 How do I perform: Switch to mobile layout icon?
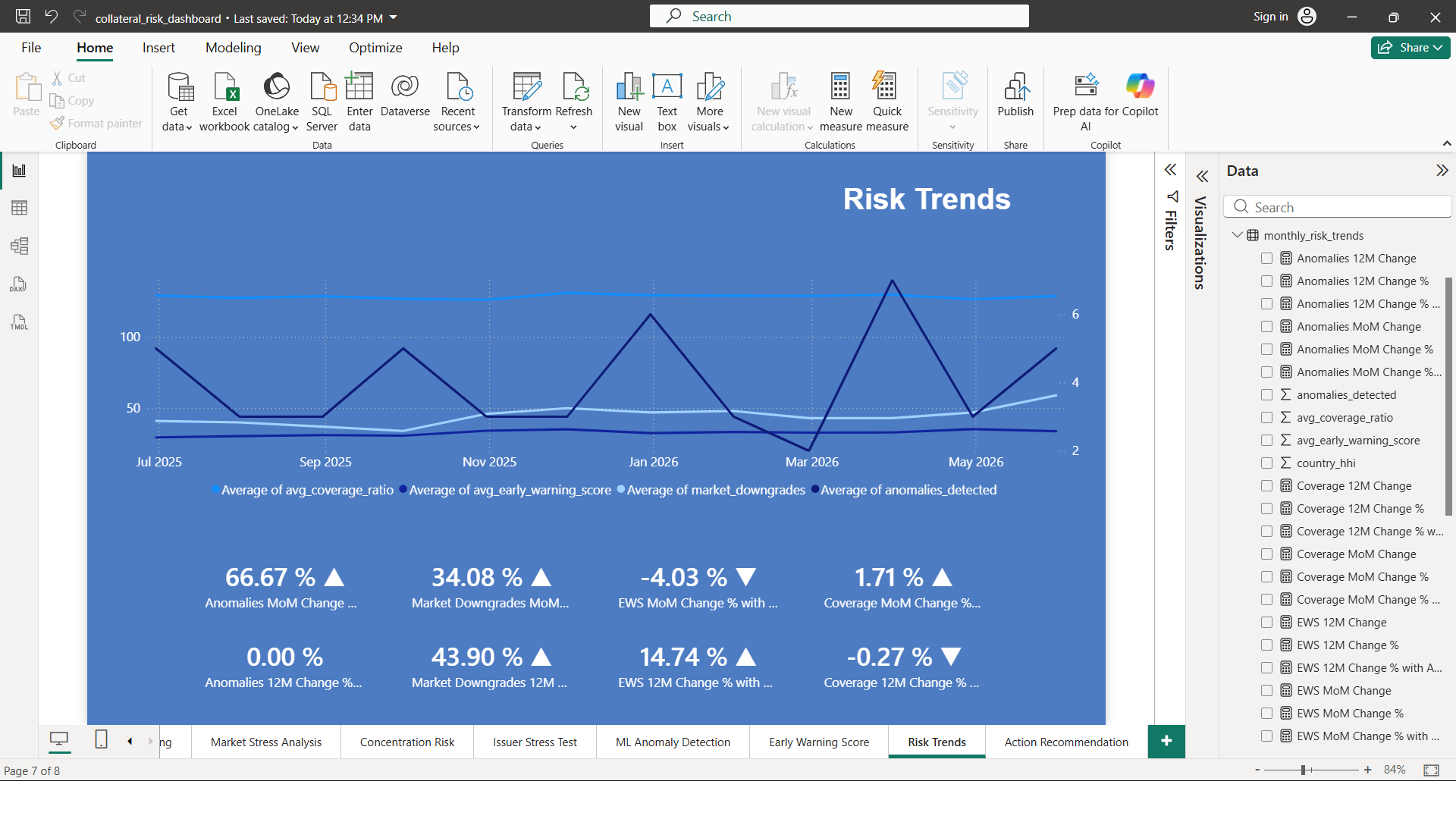(101, 739)
